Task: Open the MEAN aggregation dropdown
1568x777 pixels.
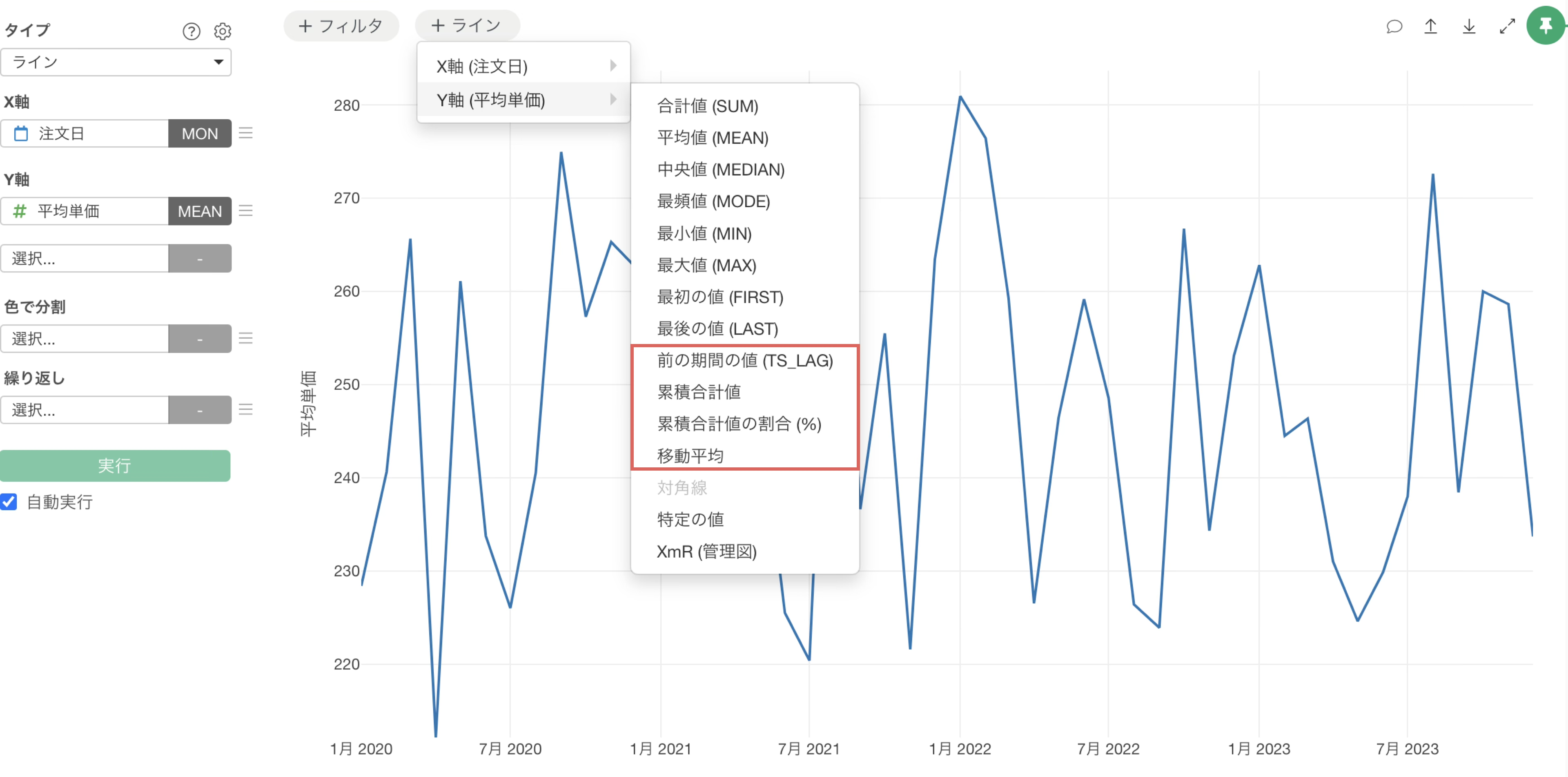Action: click(x=200, y=211)
